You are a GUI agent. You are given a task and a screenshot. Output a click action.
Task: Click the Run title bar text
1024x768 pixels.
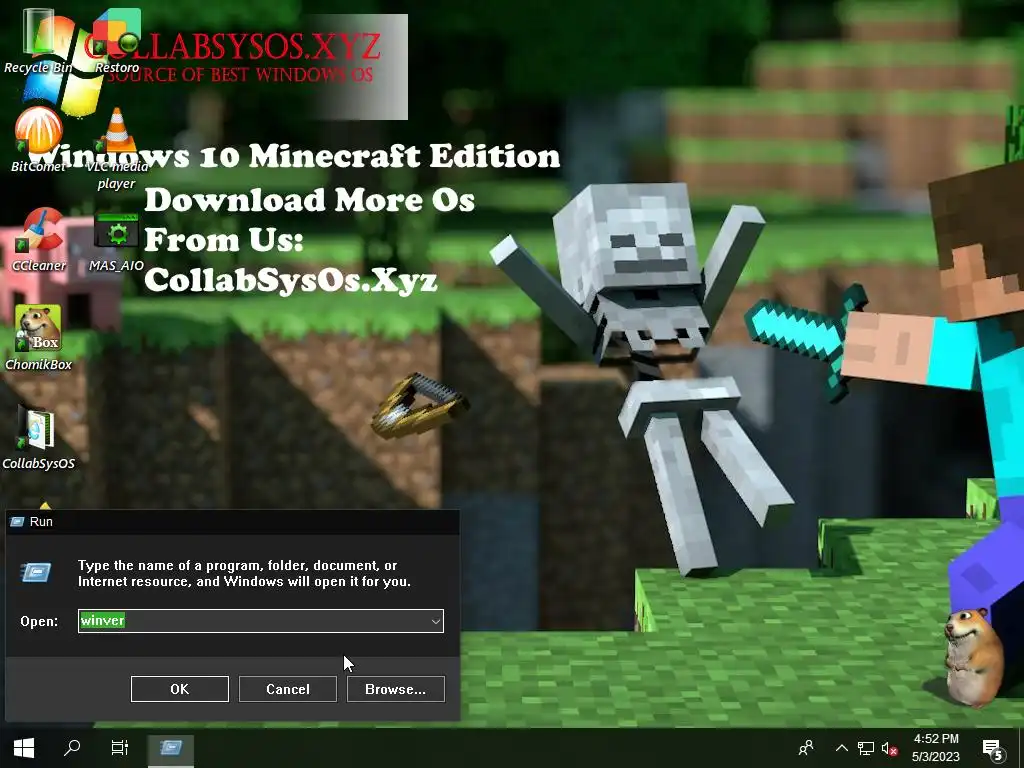(41, 521)
